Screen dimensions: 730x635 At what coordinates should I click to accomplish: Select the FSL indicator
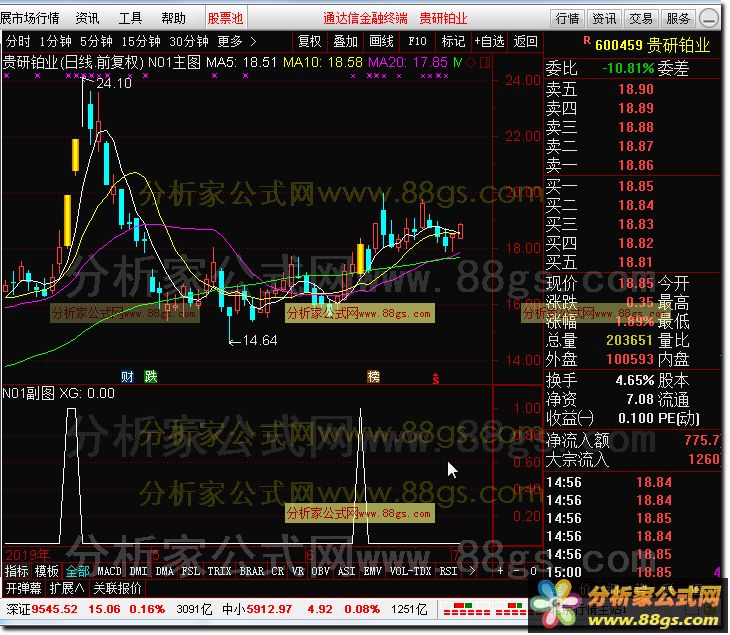click(x=190, y=571)
